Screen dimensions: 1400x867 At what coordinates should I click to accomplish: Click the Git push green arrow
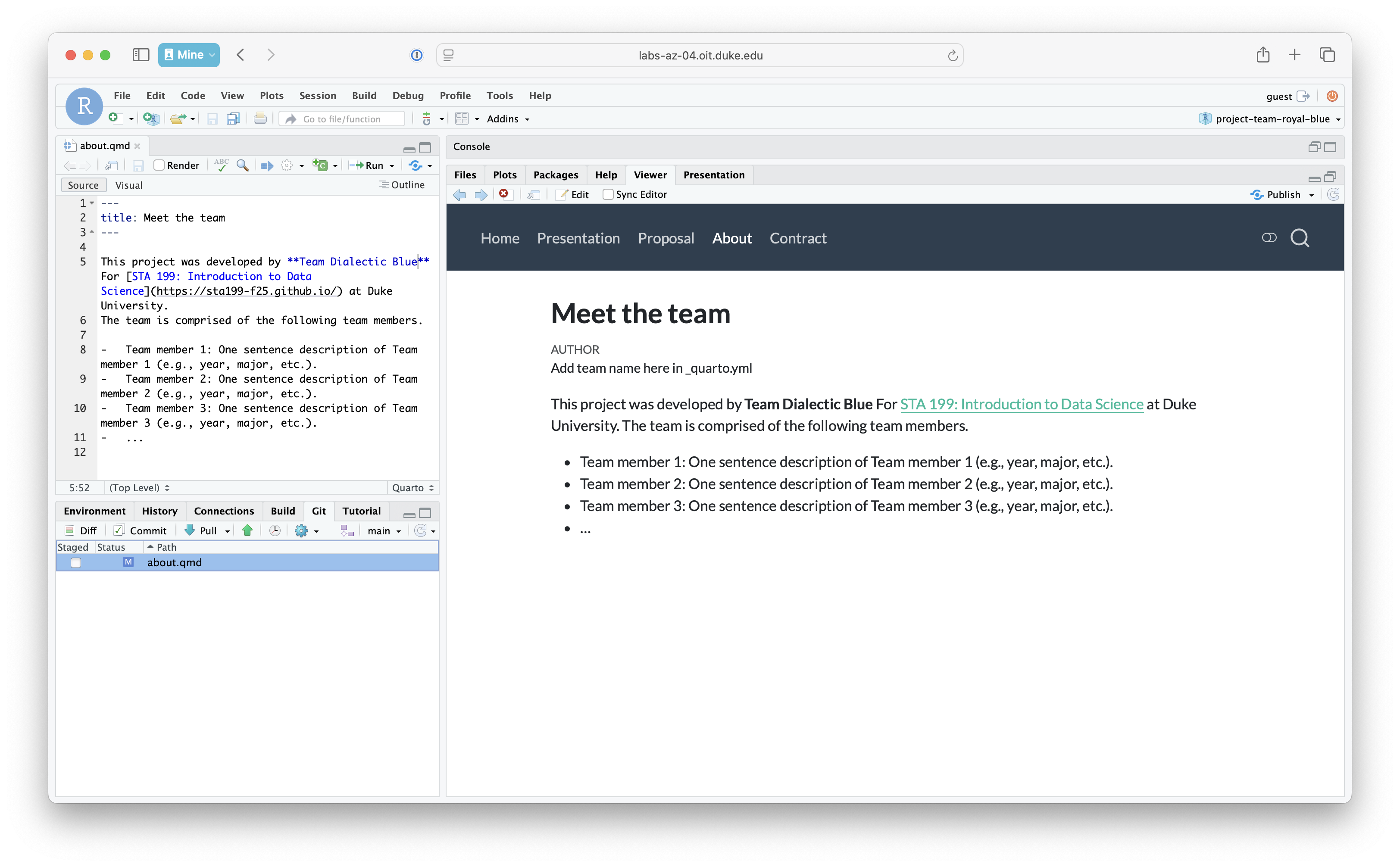(247, 530)
